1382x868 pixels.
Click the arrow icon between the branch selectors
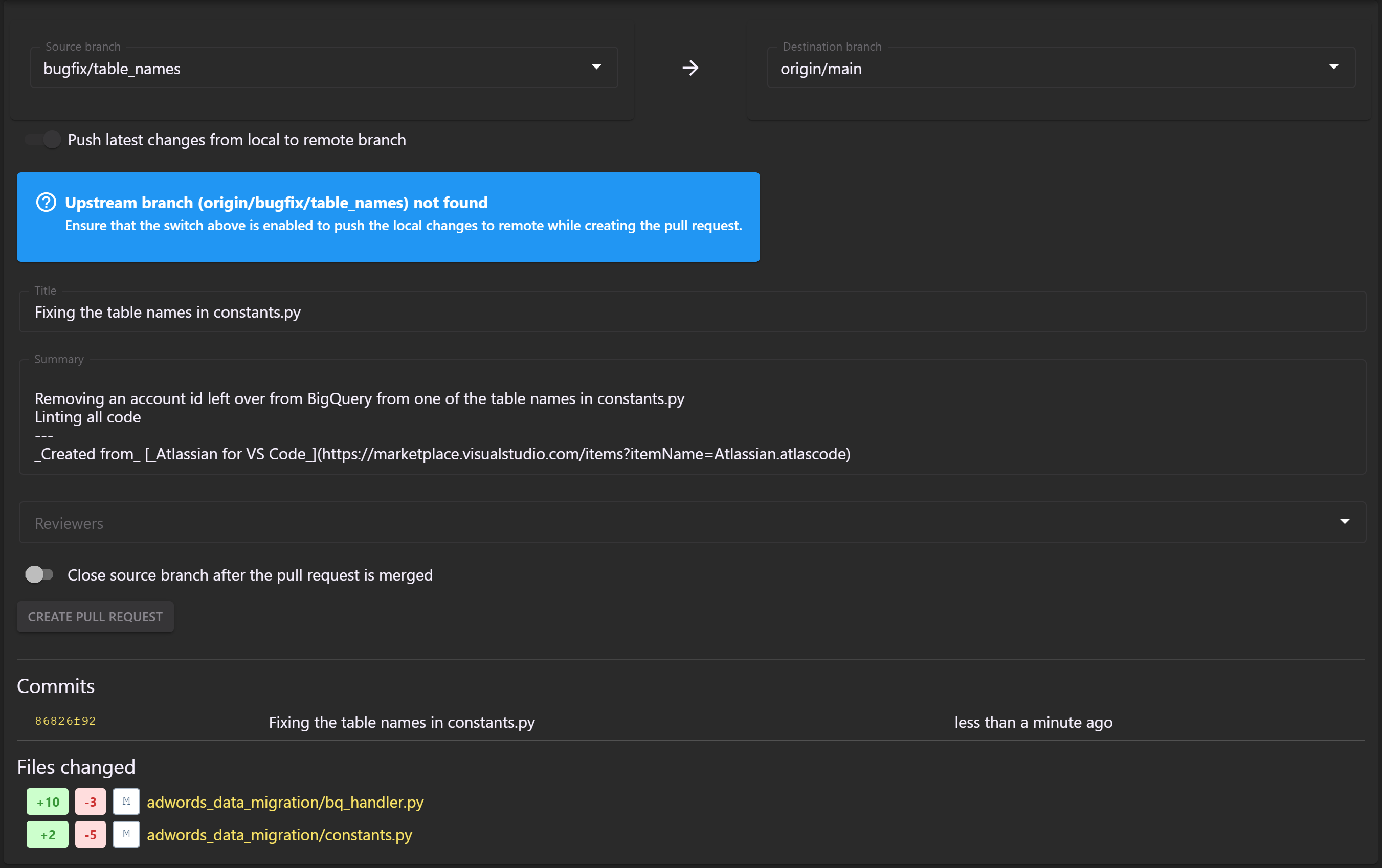coord(690,68)
